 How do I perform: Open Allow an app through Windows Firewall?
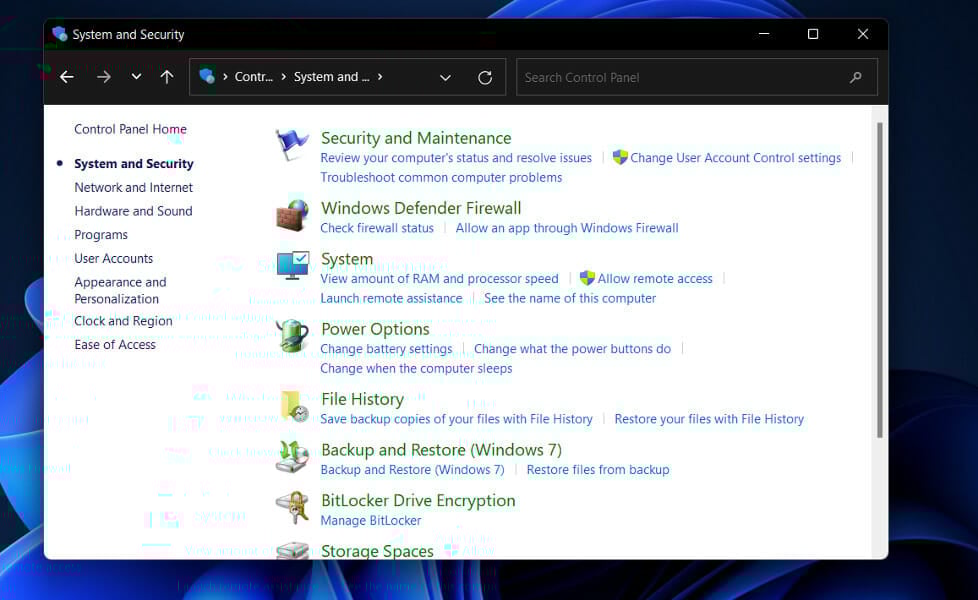[567, 228]
